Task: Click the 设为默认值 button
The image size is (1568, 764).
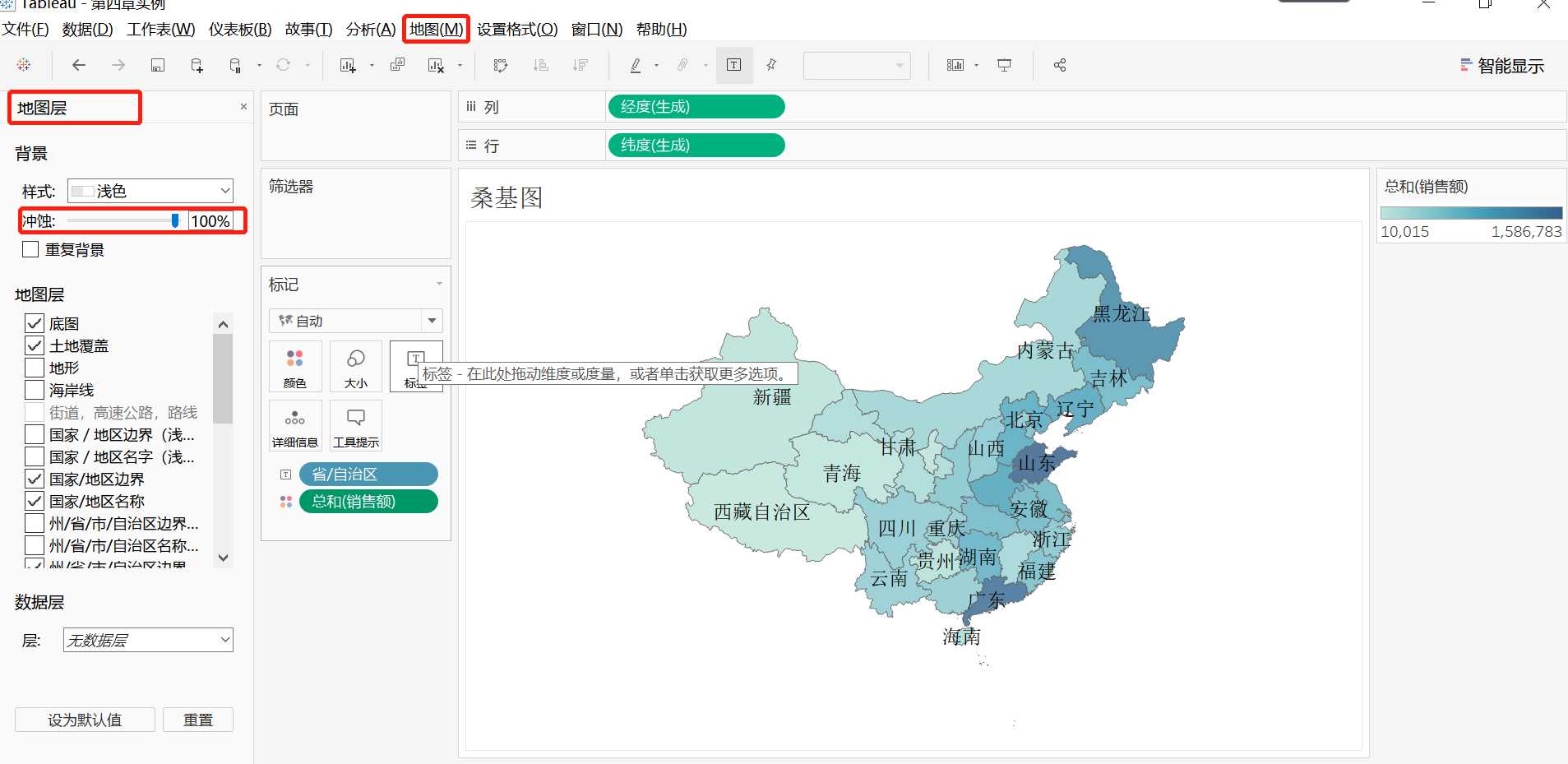Action: point(85,720)
